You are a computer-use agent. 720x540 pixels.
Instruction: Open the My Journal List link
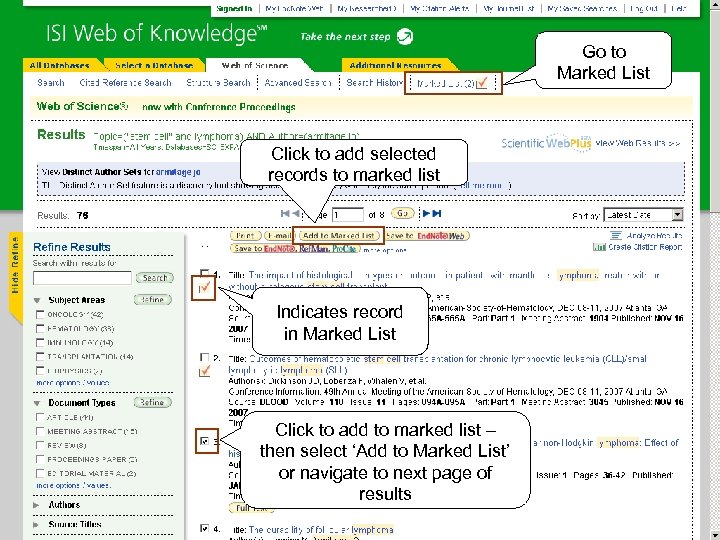coord(509,8)
